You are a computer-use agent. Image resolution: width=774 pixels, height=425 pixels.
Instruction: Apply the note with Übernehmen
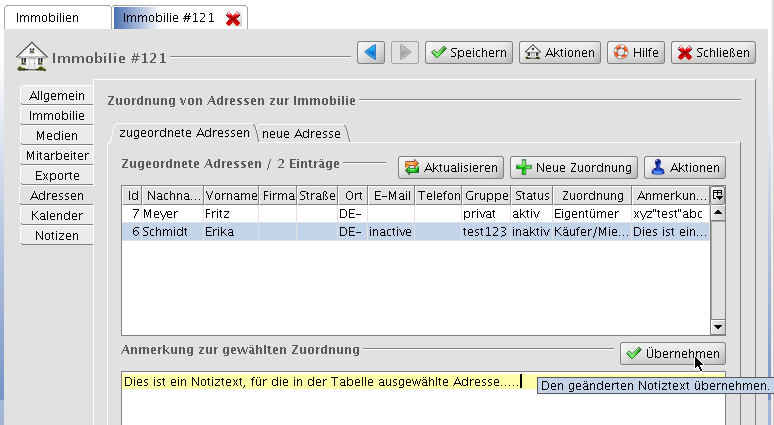click(x=672, y=353)
